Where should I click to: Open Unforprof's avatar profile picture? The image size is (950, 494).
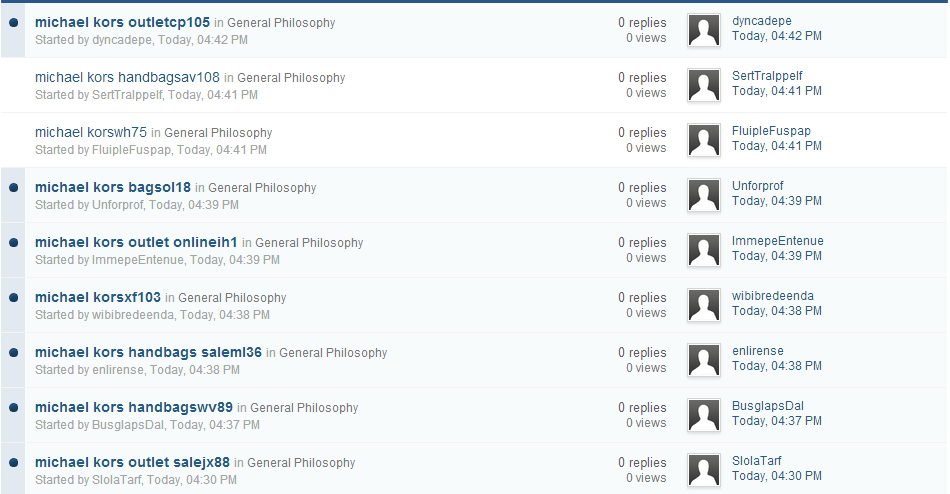704,195
